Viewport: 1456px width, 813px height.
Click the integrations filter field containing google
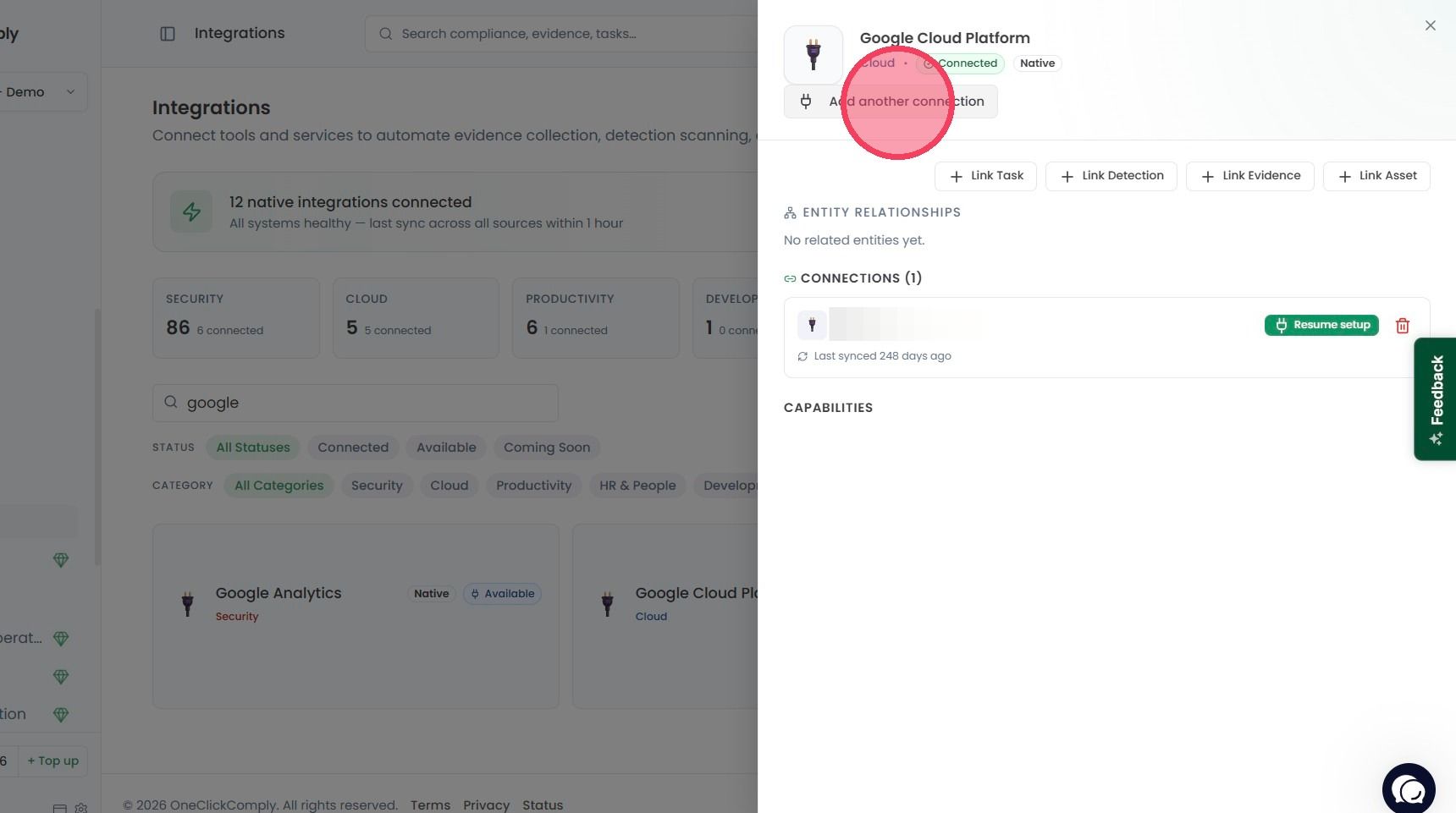[x=356, y=403]
